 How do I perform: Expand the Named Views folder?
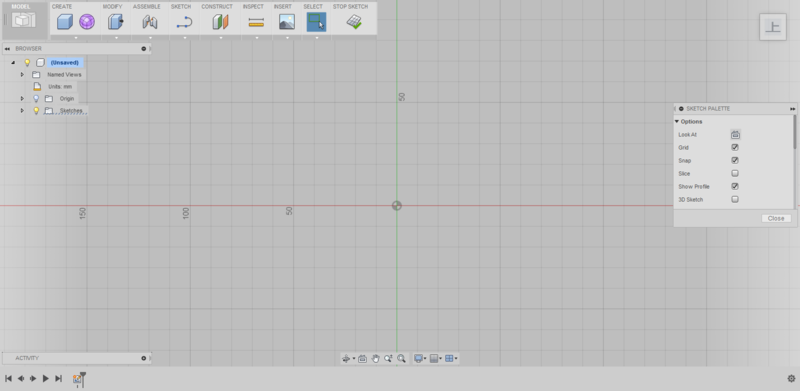pos(22,75)
